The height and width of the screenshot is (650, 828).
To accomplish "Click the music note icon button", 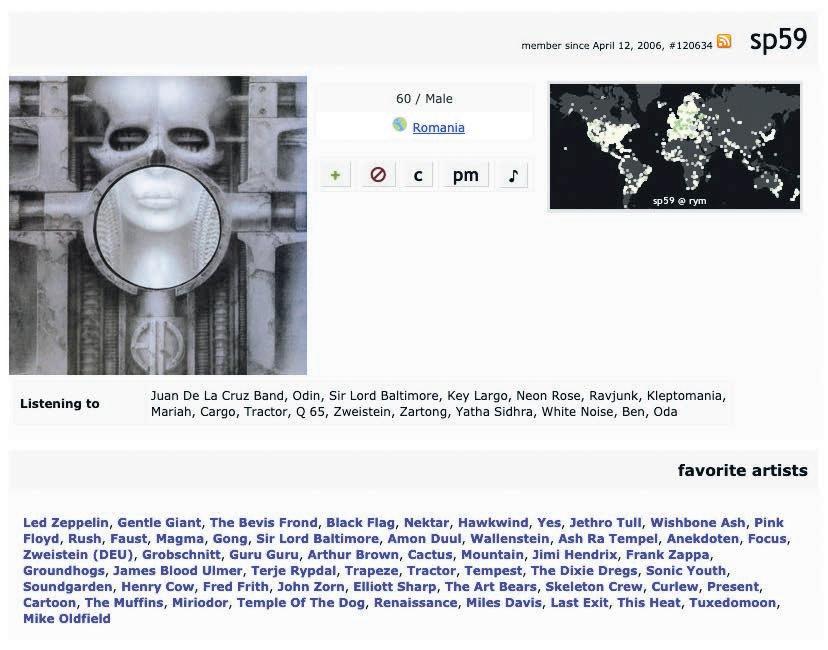I will click(x=513, y=175).
